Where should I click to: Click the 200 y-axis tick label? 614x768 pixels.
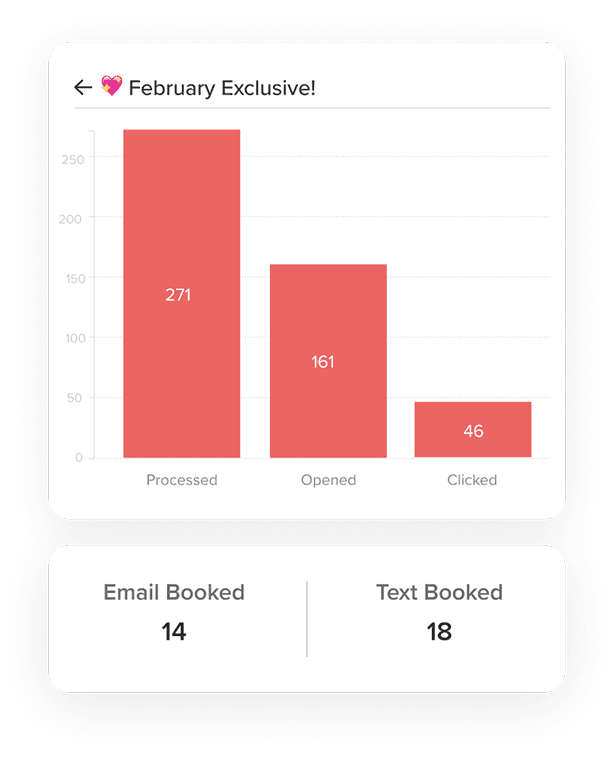(x=72, y=218)
